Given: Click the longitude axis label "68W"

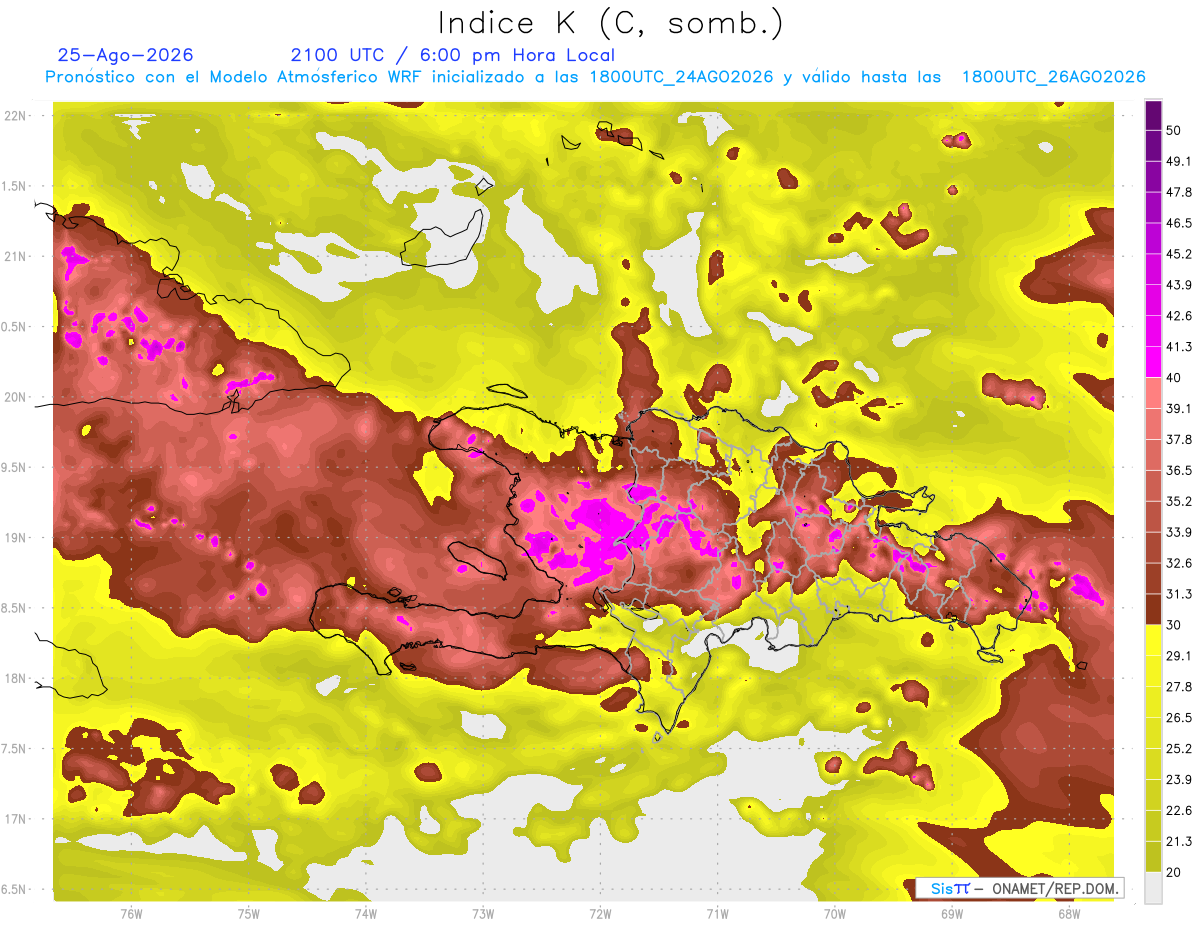Looking at the screenshot, I should [1068, 915].
